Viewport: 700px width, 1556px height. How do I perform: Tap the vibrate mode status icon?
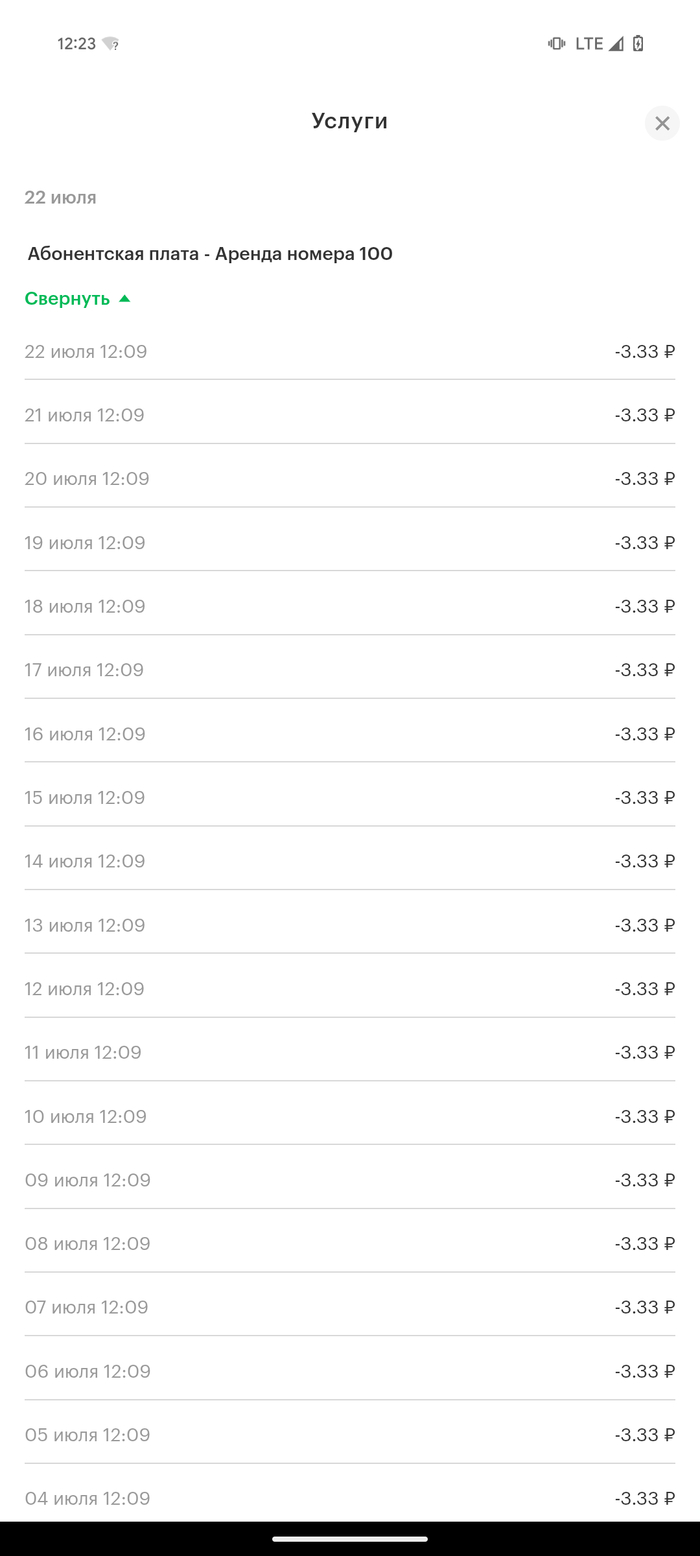(x=556, y=43)
